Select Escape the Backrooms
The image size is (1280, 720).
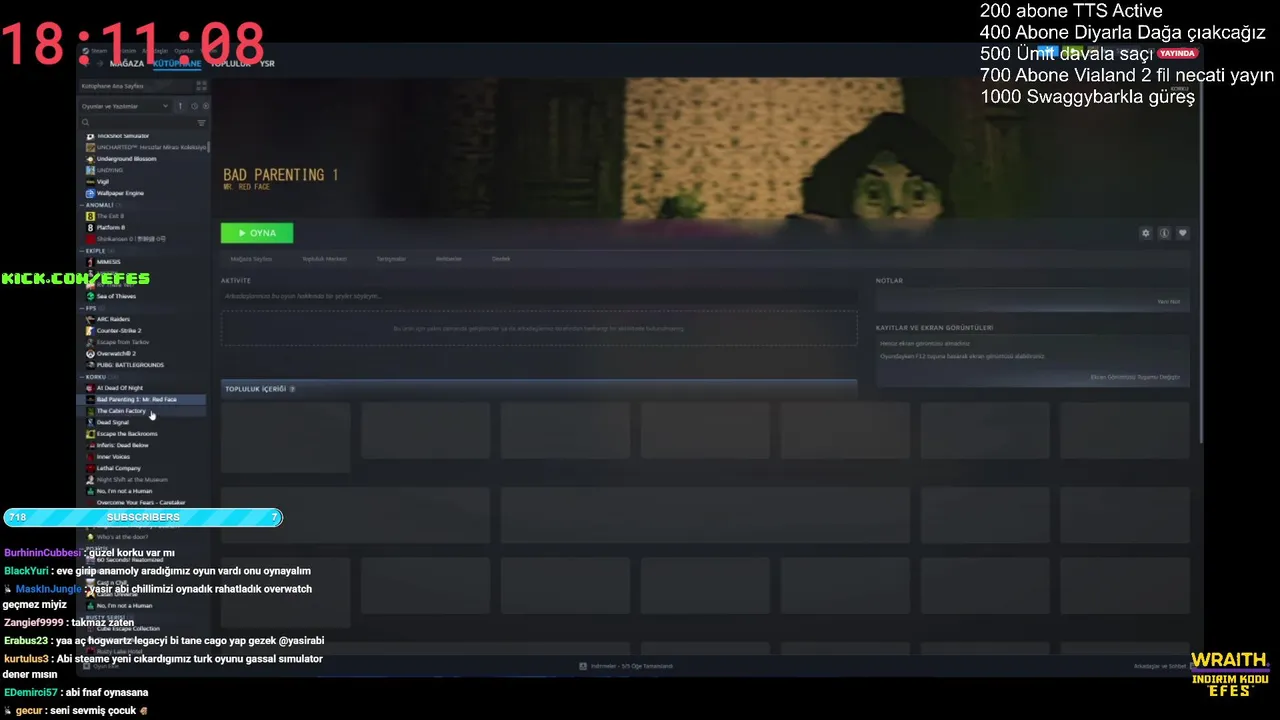(127, 434)
